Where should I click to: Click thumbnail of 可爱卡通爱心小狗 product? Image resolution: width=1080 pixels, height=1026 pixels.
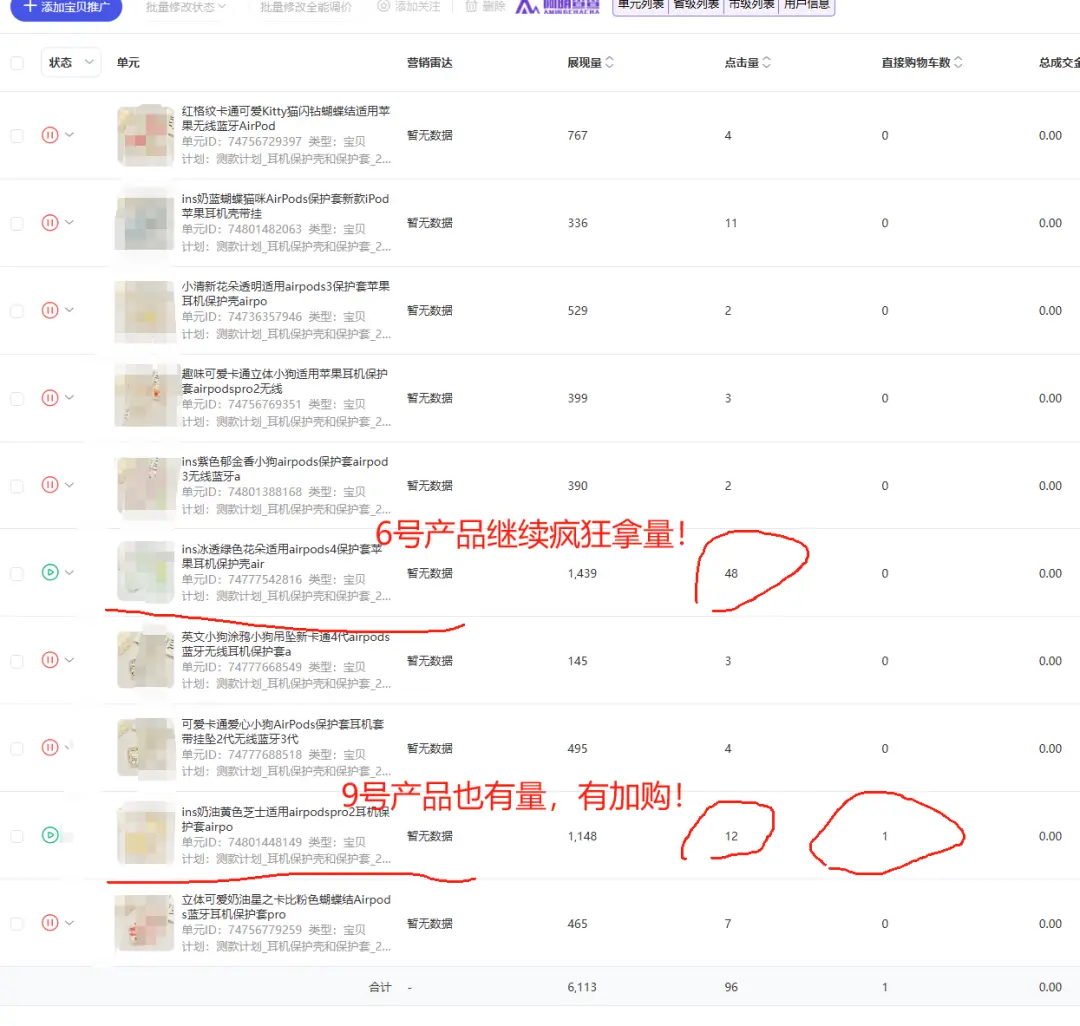tap(145, 748)
